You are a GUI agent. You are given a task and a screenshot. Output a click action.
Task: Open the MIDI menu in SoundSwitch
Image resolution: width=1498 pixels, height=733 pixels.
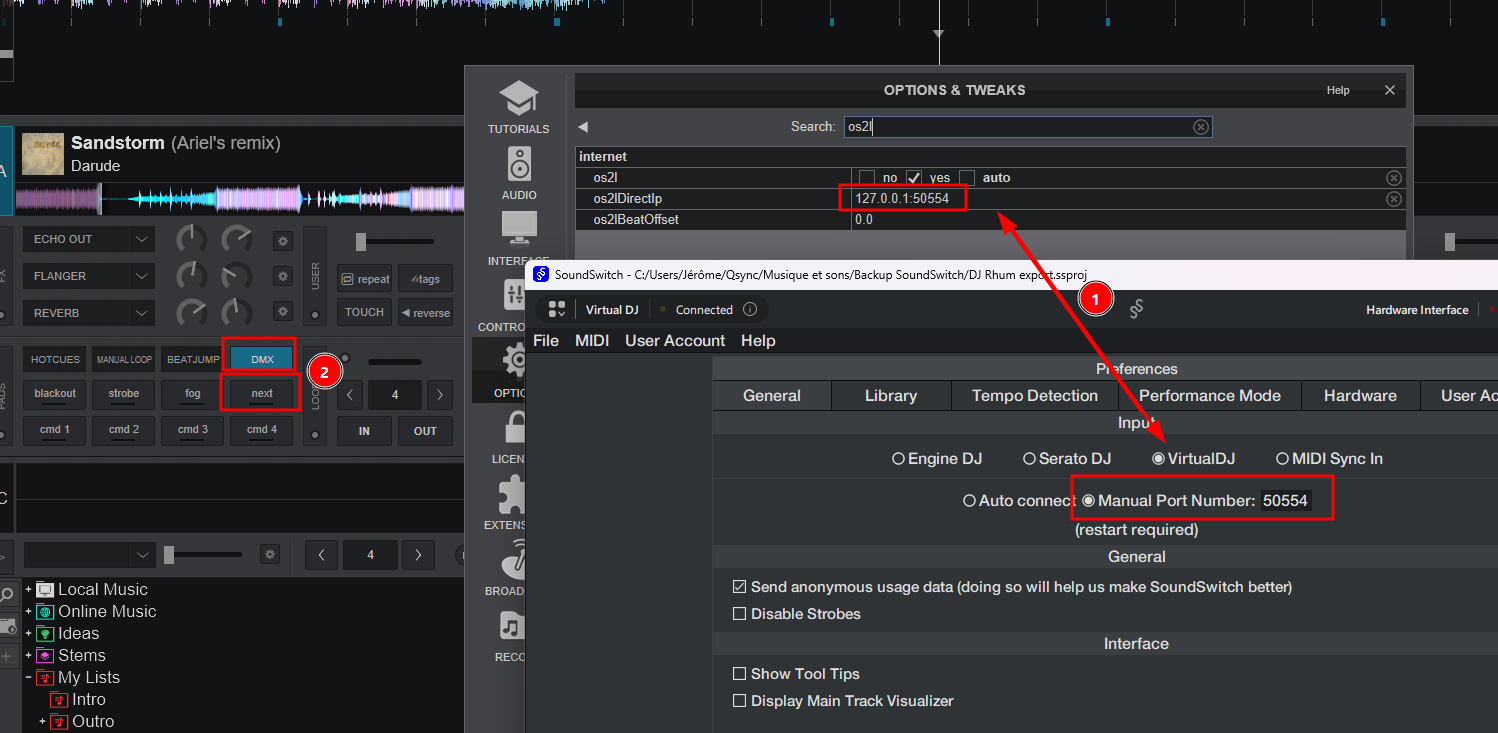592,341
